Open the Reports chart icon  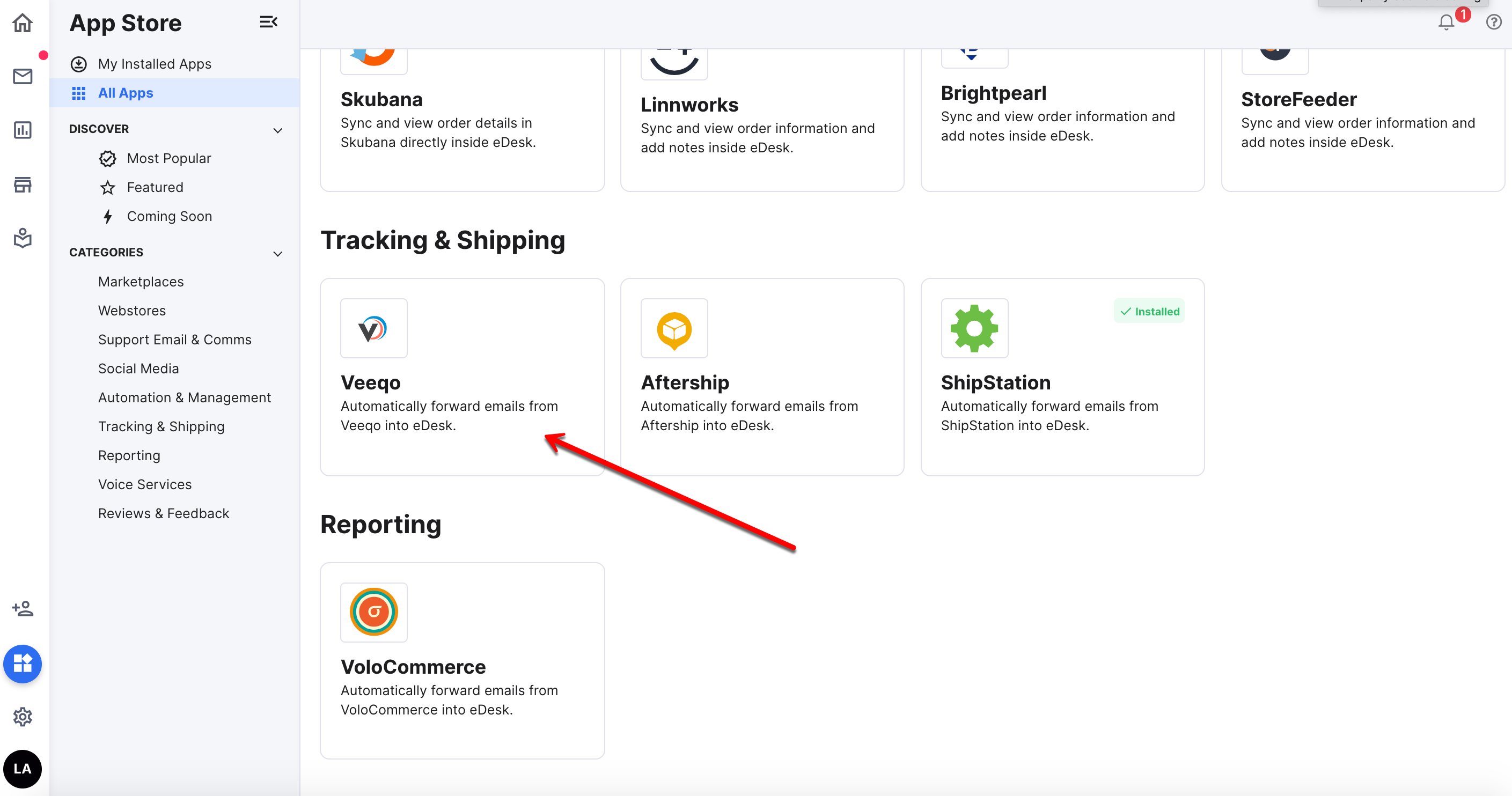pos(23,130)
